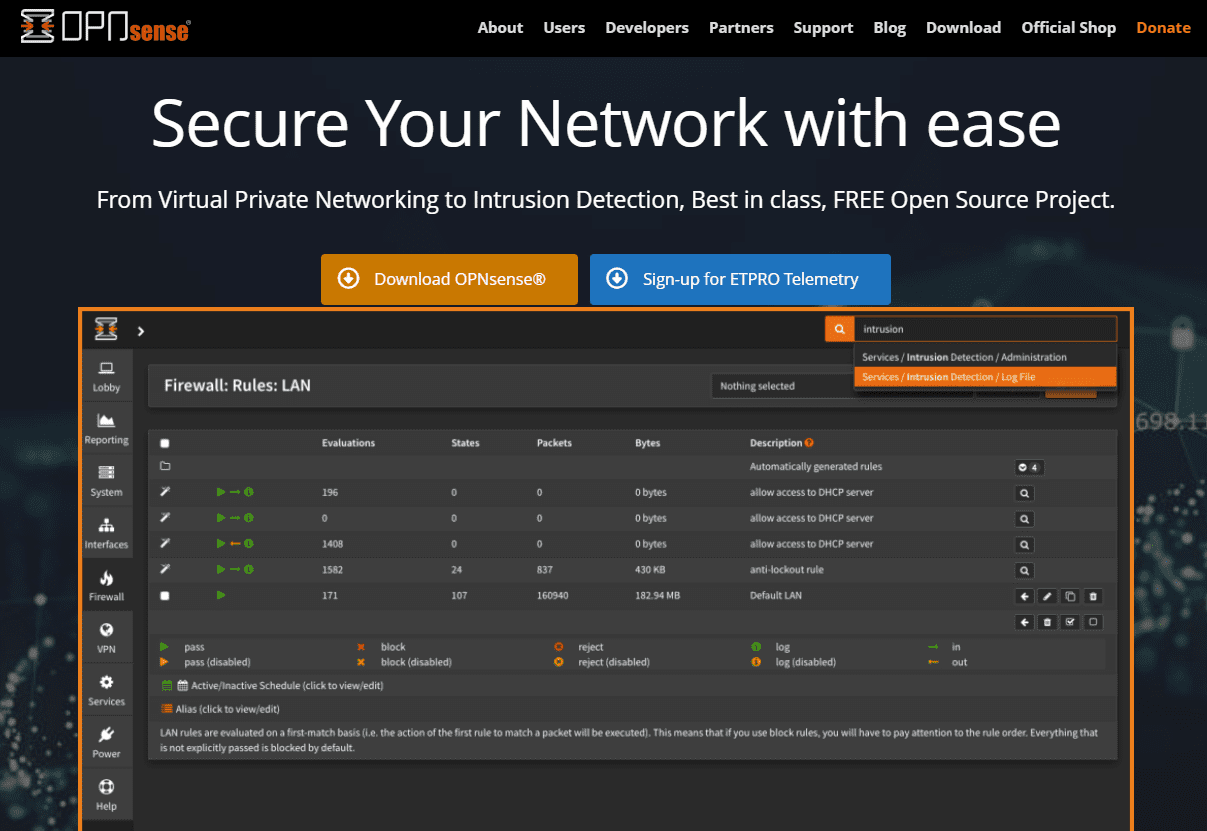Click the 'Bytes' column header
Screen dimensions: 1207x831
tap(648, 443)
